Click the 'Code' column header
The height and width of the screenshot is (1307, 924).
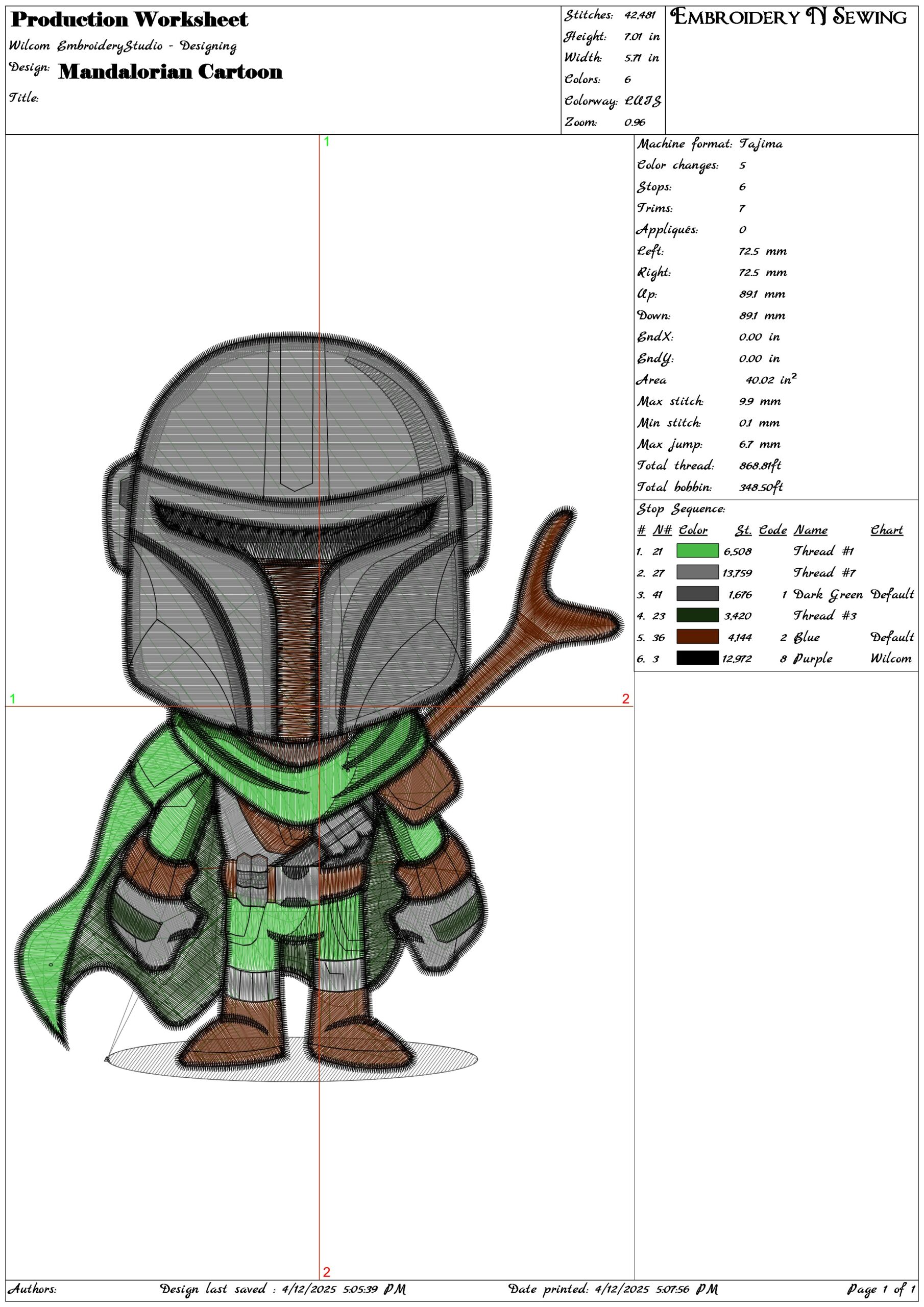pos(773,530)
